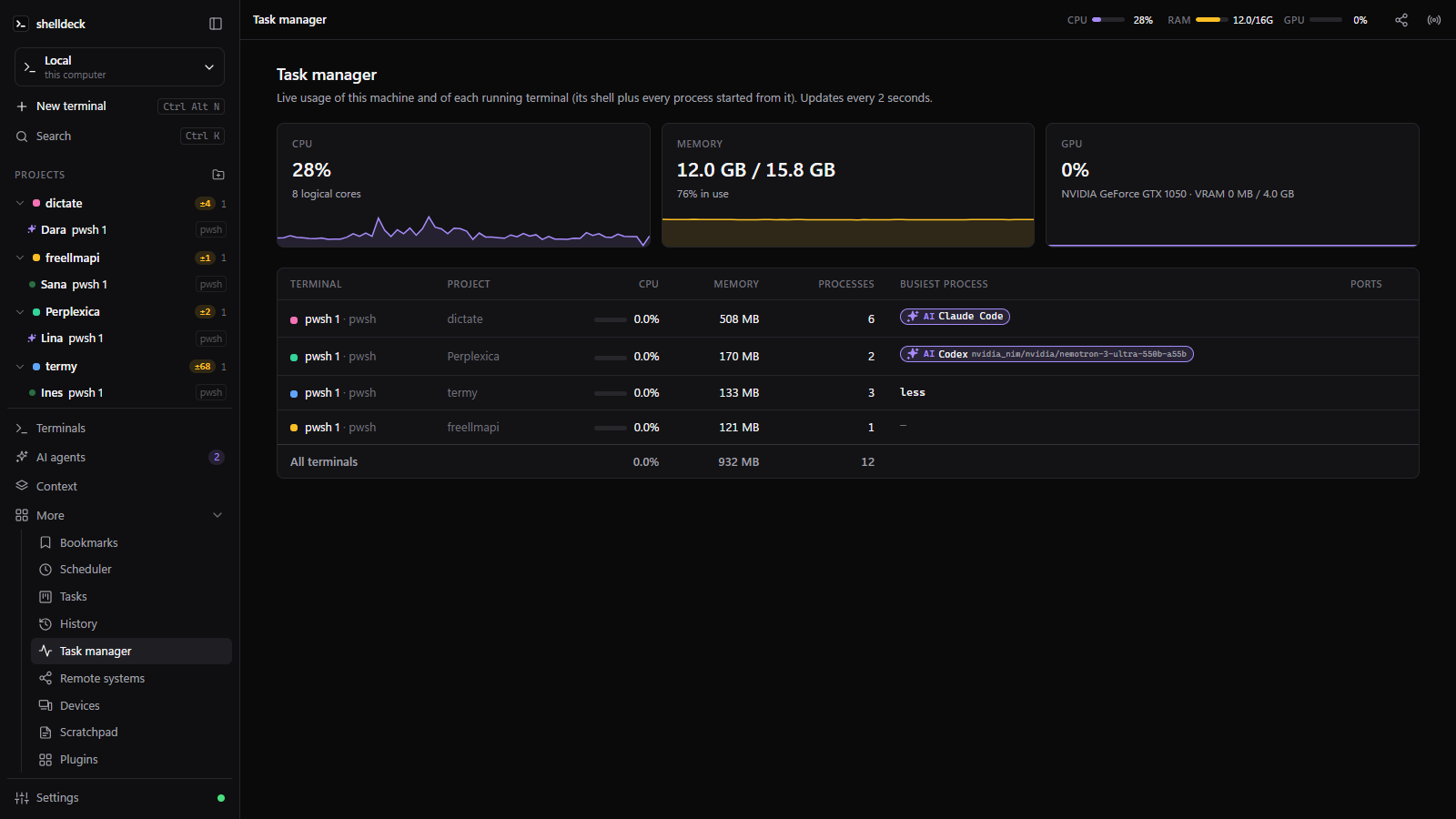The image size is (1456, 819).
Task: Toggle the sidebar panel icon
Action: coord(216,24)
